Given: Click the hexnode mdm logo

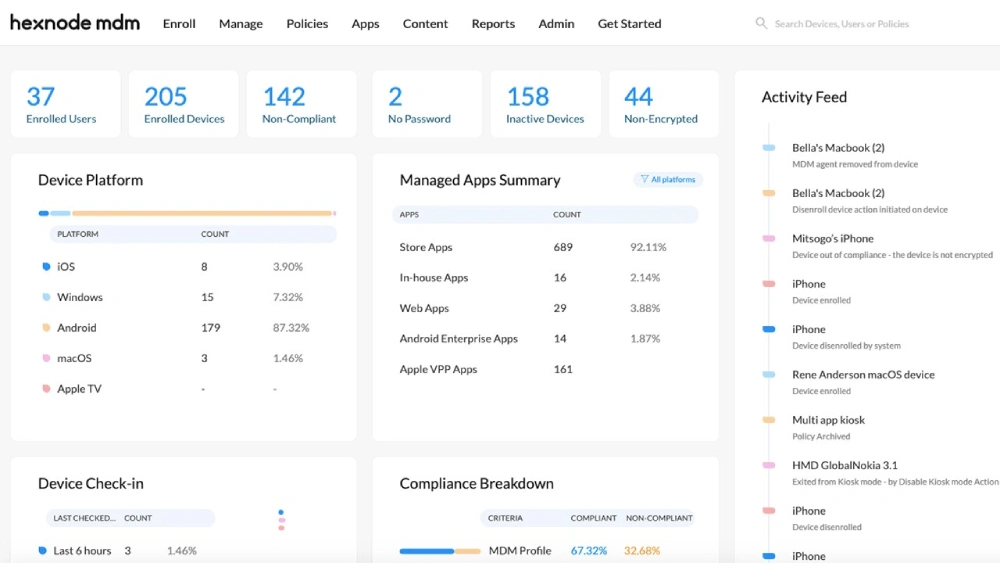Looking at the screenshot, I should 75,23.
